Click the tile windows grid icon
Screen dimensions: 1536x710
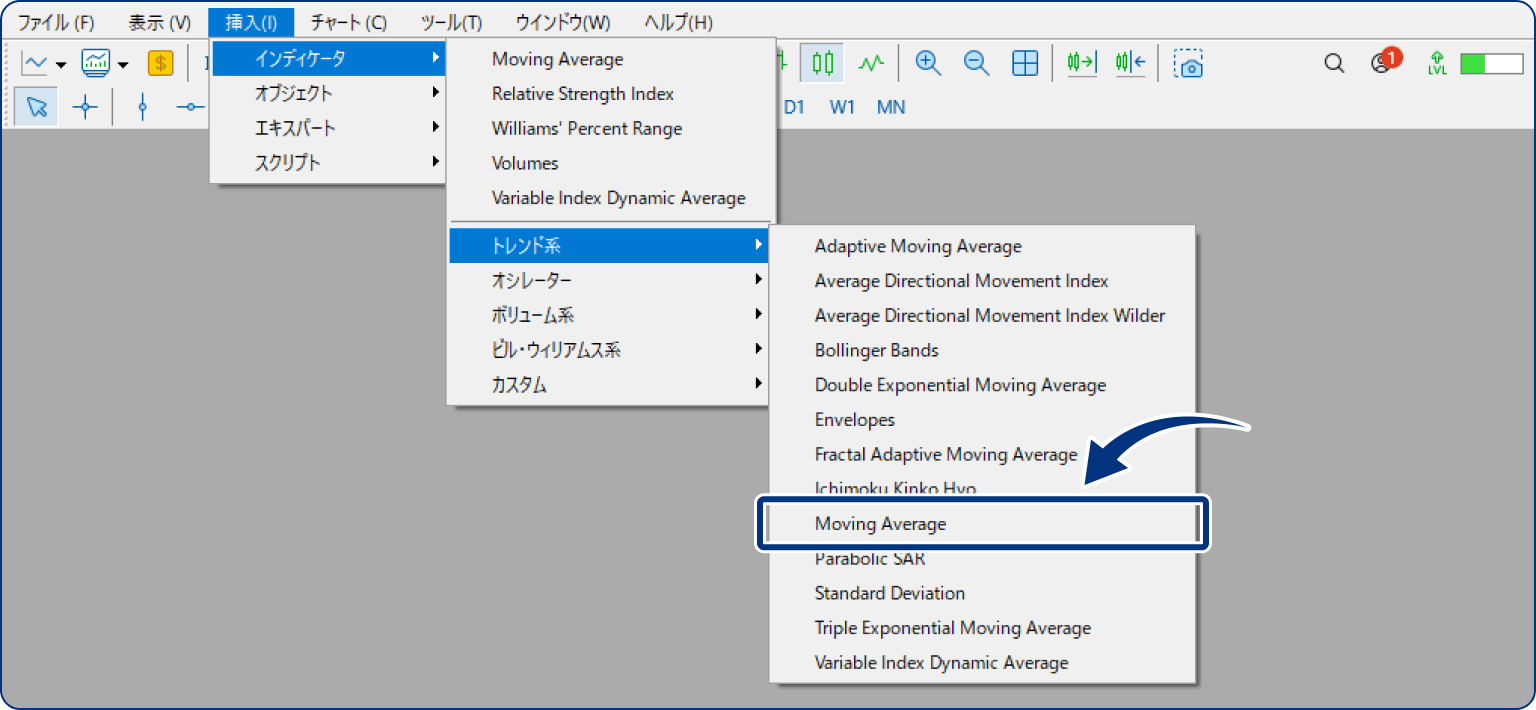tap(1025, 64)
